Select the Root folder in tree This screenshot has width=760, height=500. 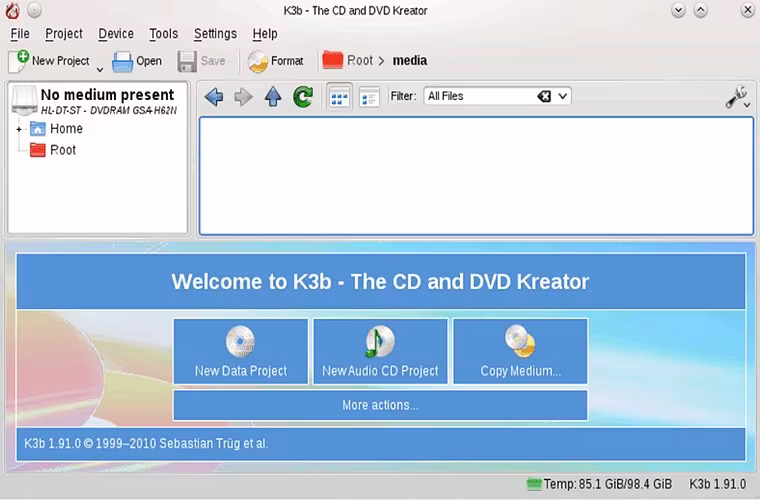point(53,150)
